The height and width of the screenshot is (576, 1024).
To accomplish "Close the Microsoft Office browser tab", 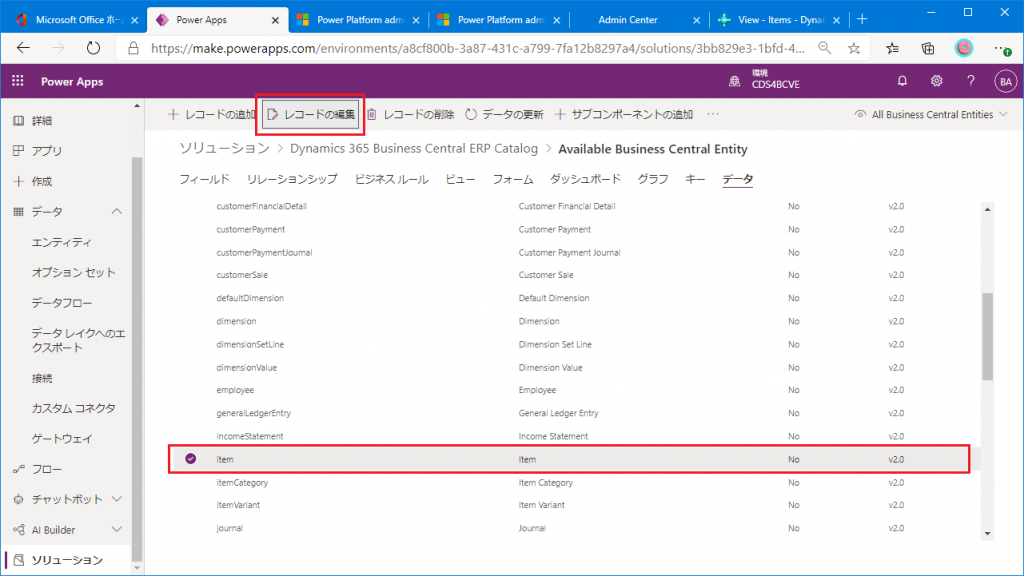I will 135,20.
